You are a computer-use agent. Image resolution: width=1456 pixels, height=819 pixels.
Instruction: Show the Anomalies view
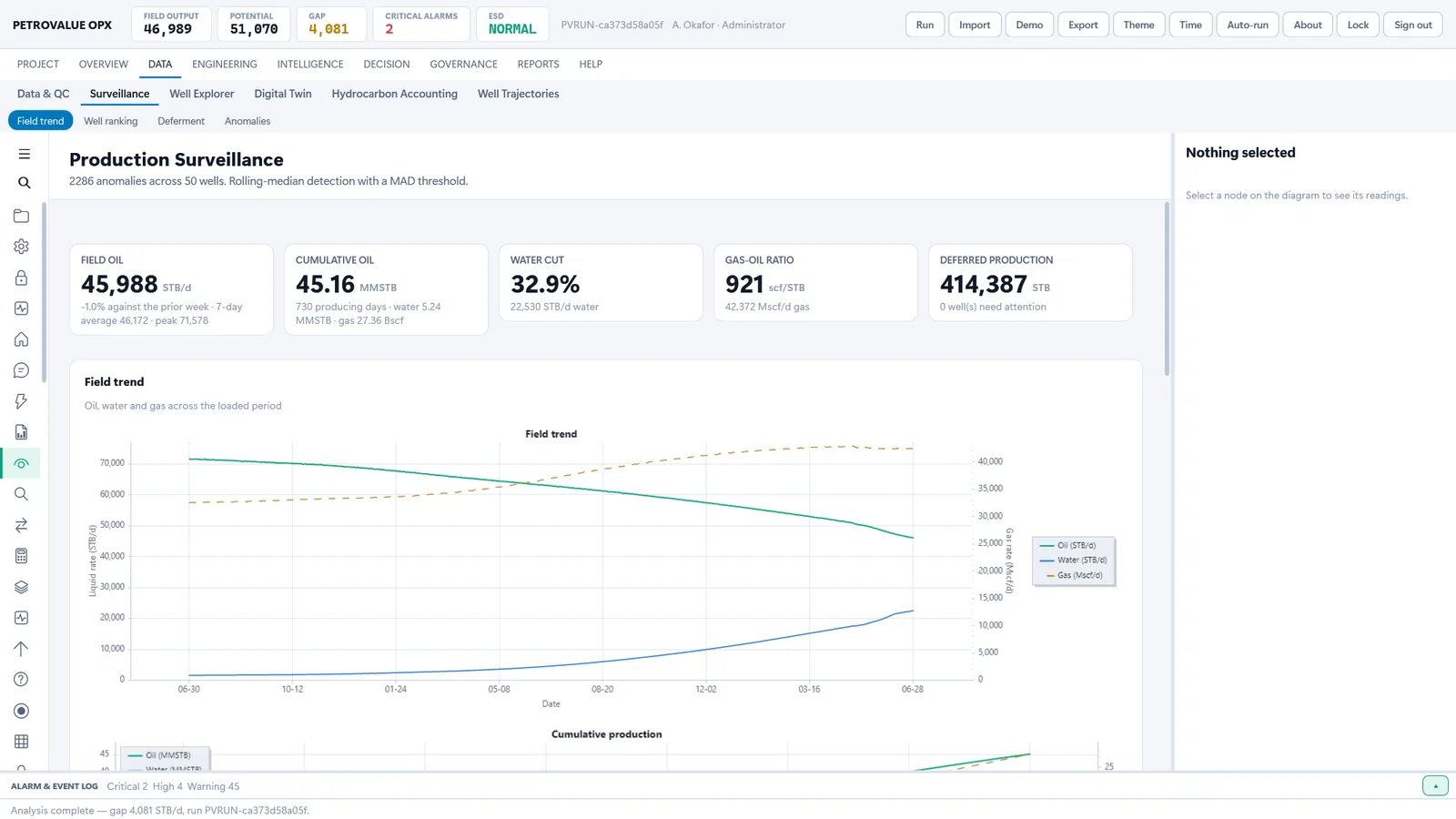tap(248, 121)
